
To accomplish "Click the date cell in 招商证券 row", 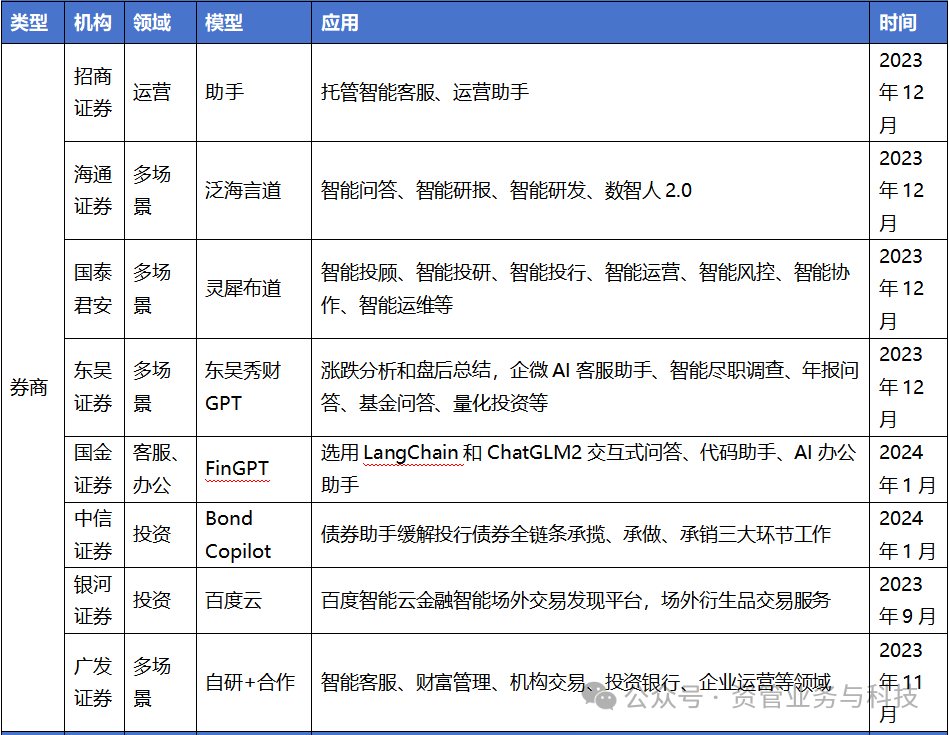I will 909,93.
